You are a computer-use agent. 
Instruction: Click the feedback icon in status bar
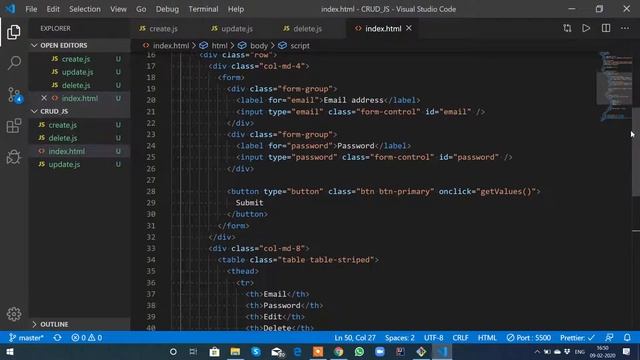[x=609, y=338]
